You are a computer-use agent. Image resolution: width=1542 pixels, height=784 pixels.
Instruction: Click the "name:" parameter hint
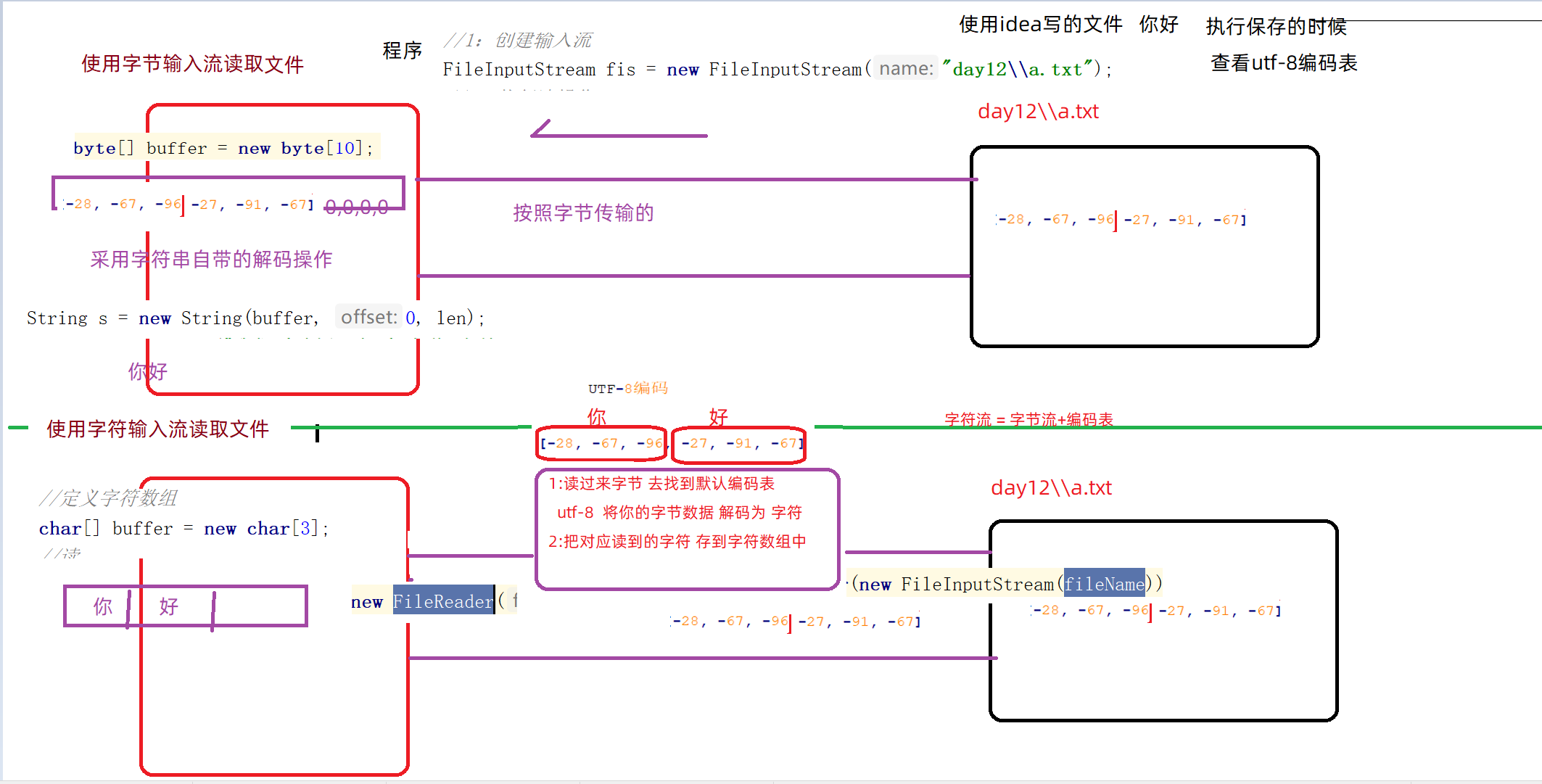906,69
